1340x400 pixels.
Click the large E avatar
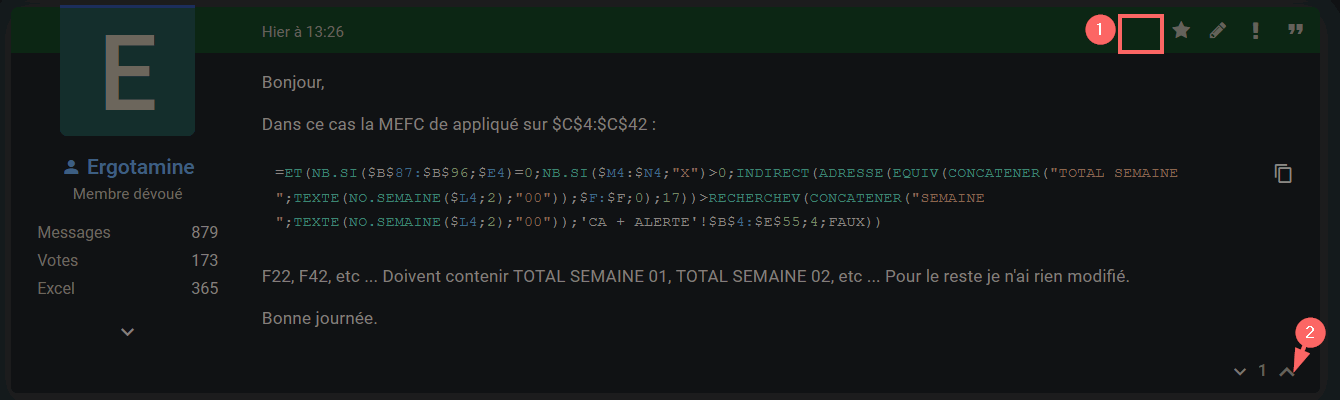click(x=127, y=70)
